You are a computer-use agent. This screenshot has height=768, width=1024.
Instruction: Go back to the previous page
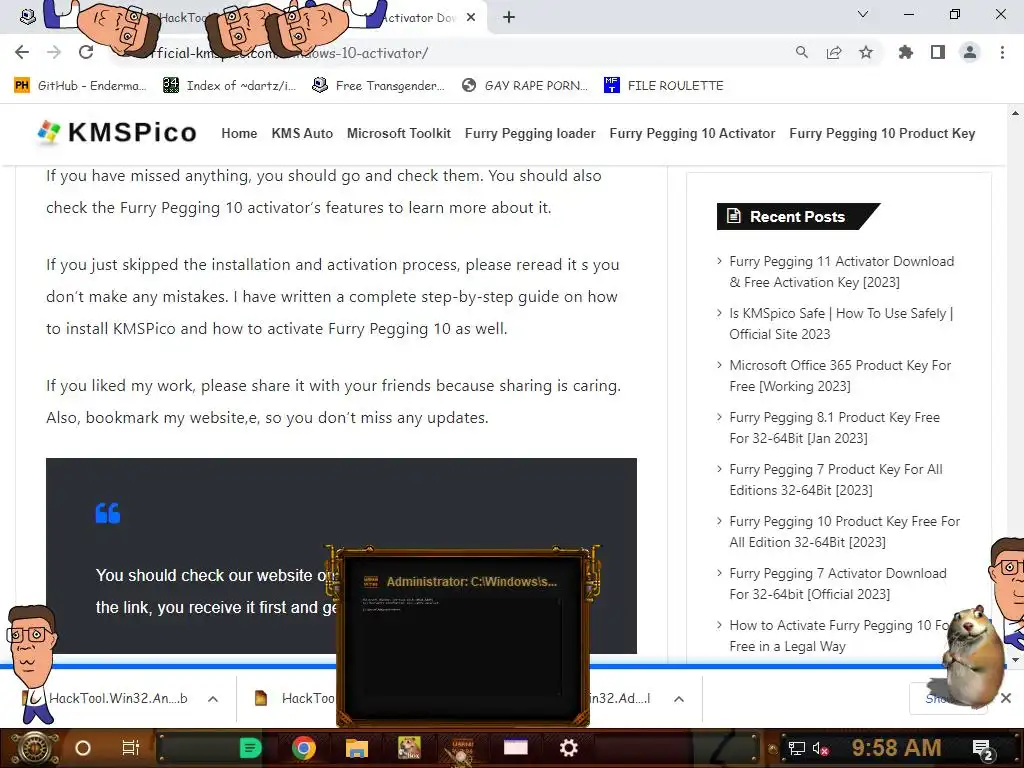point(22,52)
